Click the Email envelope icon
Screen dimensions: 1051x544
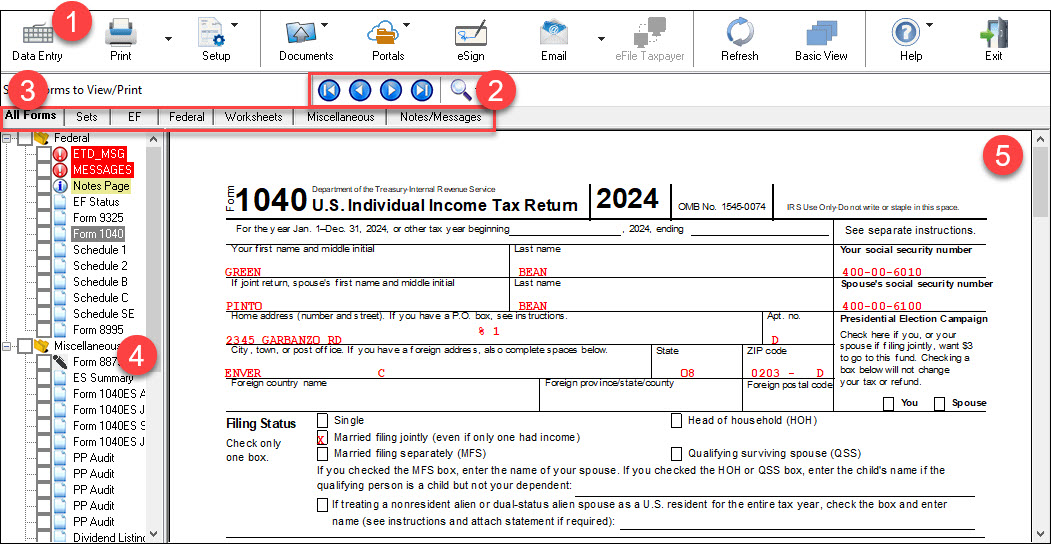pos(554,32)
